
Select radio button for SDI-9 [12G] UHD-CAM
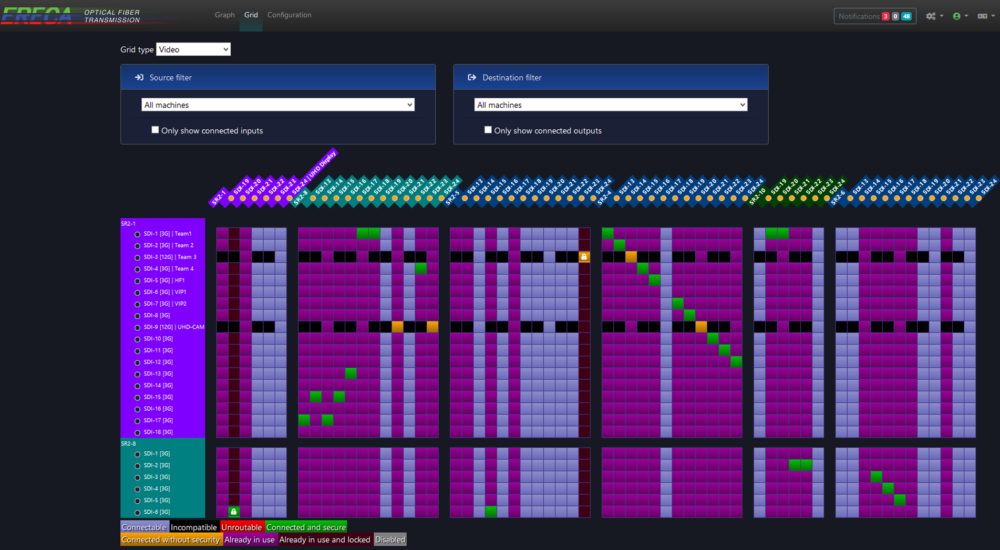point(137,327)
